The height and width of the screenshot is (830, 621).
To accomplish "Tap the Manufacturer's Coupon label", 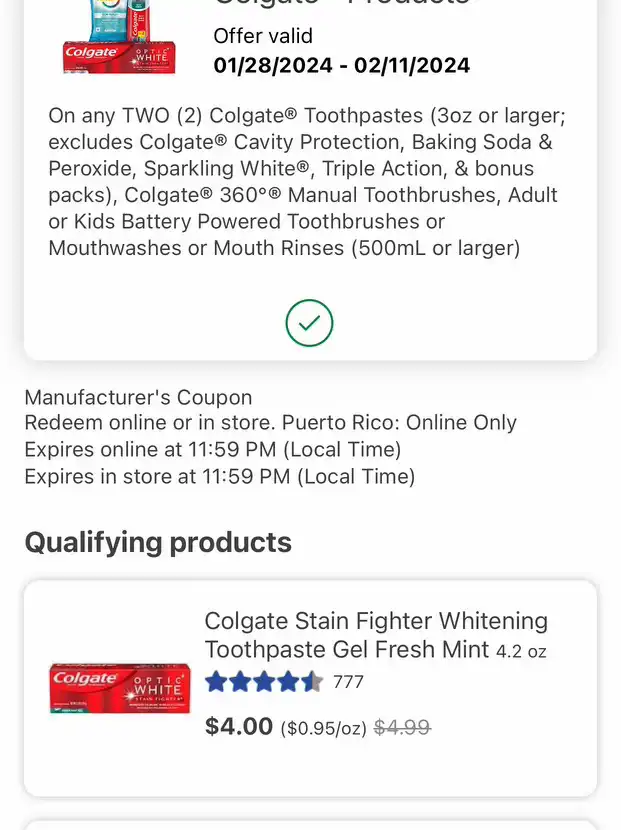I will [138, 397].
